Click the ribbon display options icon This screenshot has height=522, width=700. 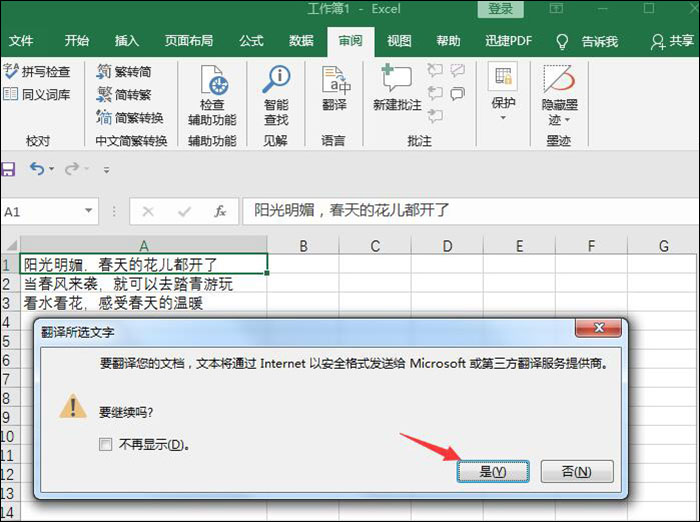coord(556,8)
